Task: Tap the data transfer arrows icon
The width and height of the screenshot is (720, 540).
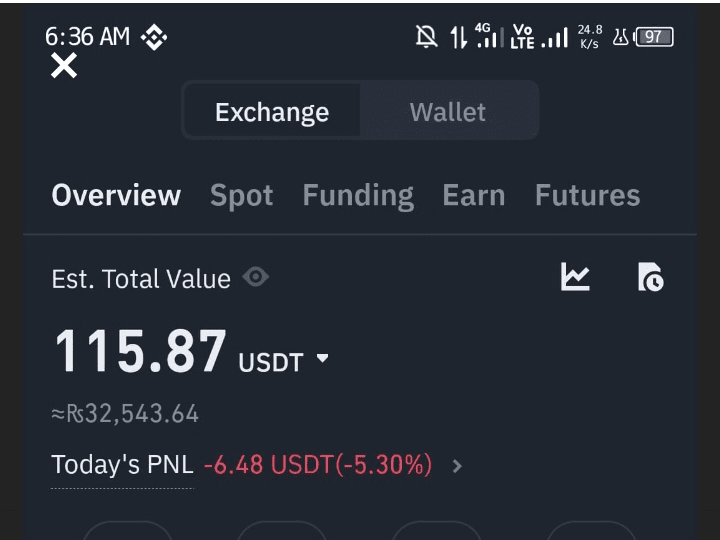Action: tap(458, 37)
